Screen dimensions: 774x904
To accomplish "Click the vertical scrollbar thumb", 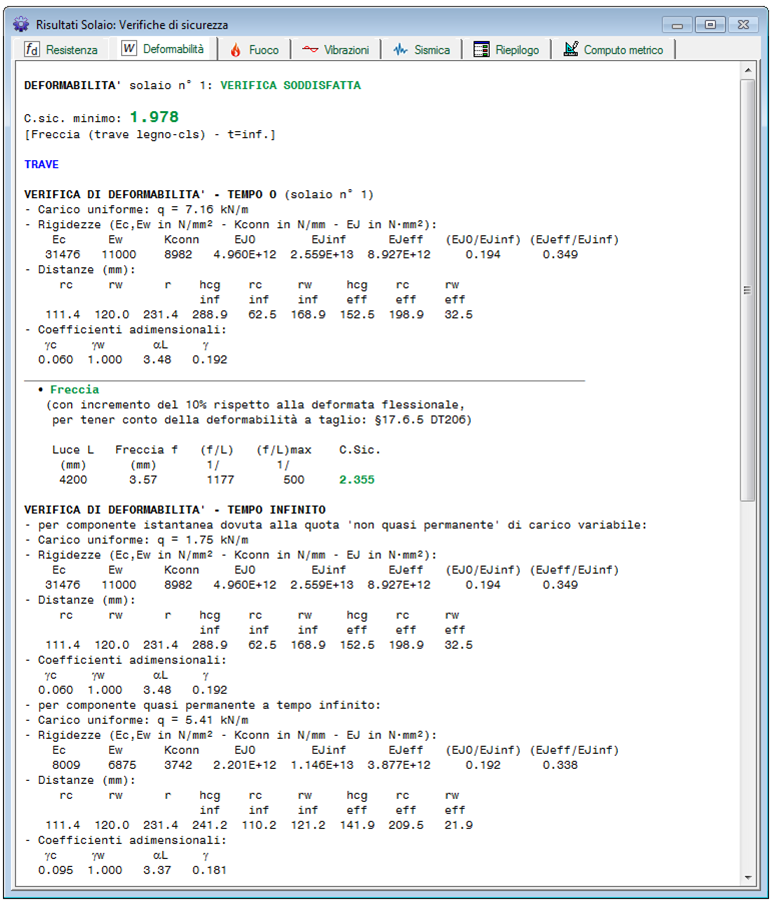I will coord(747,290).
